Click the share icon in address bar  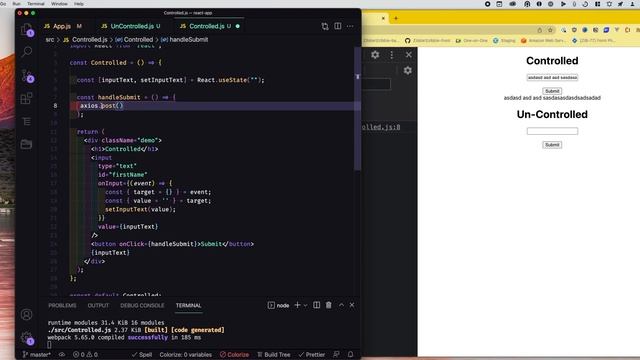click(540, 30)
